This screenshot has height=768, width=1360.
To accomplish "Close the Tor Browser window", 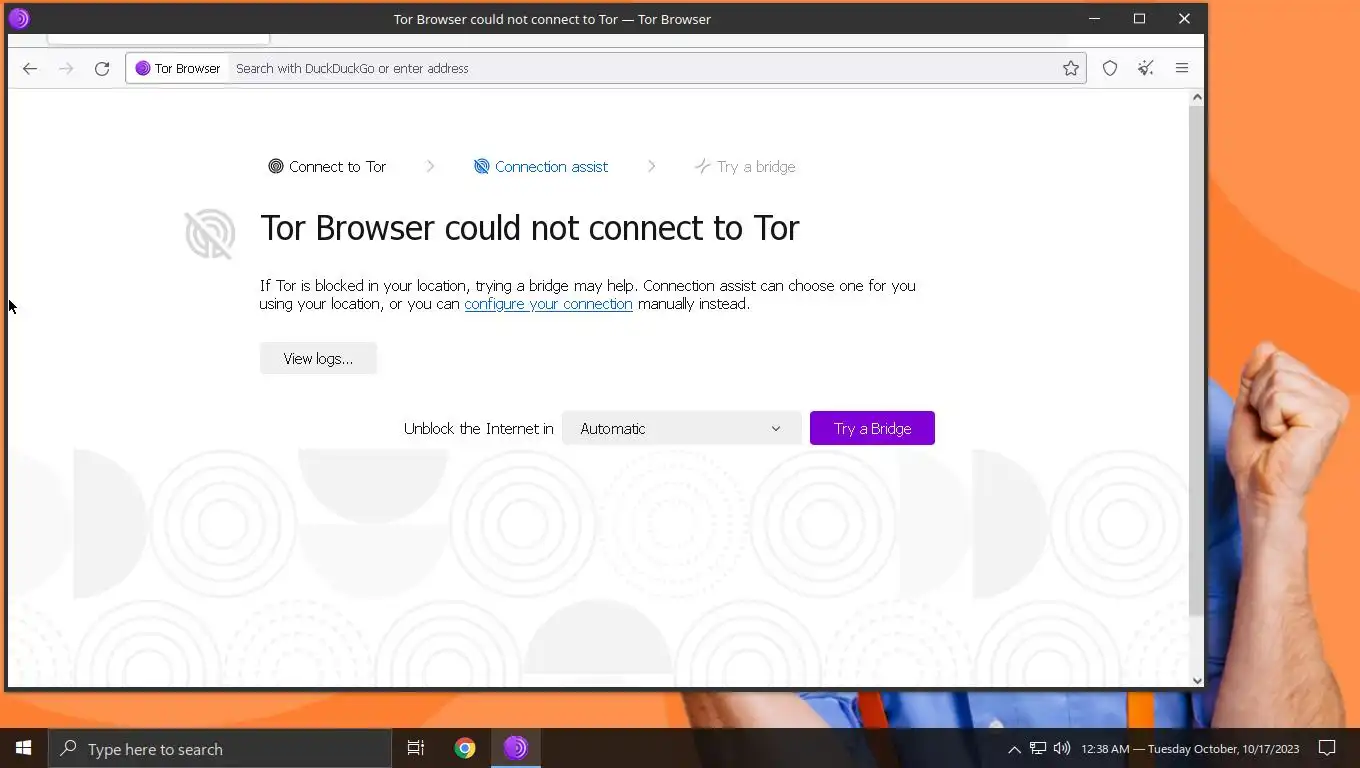I will click(x=1184, y=19).
